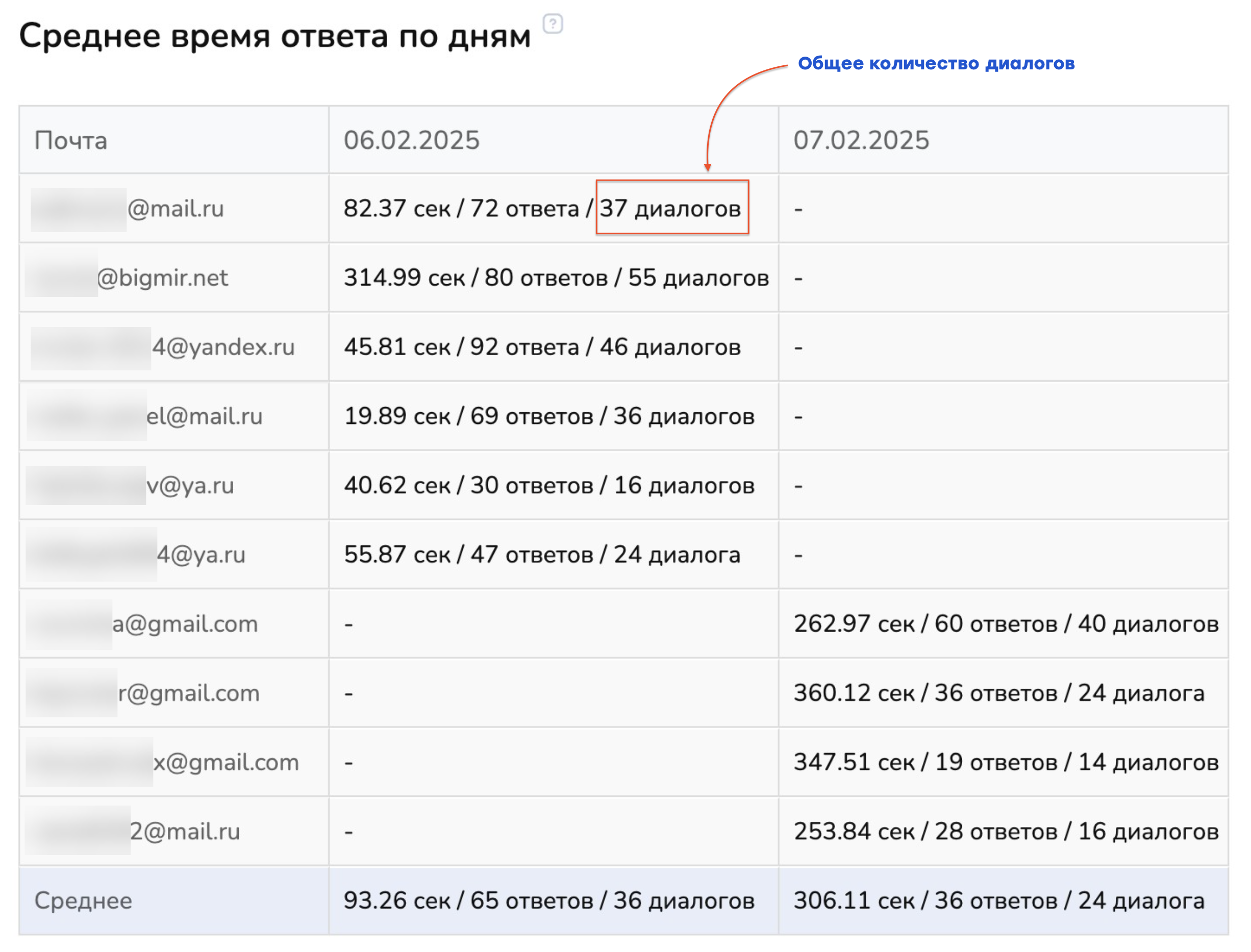Click the v@ya.ru email cell

(x=190, y=485)
